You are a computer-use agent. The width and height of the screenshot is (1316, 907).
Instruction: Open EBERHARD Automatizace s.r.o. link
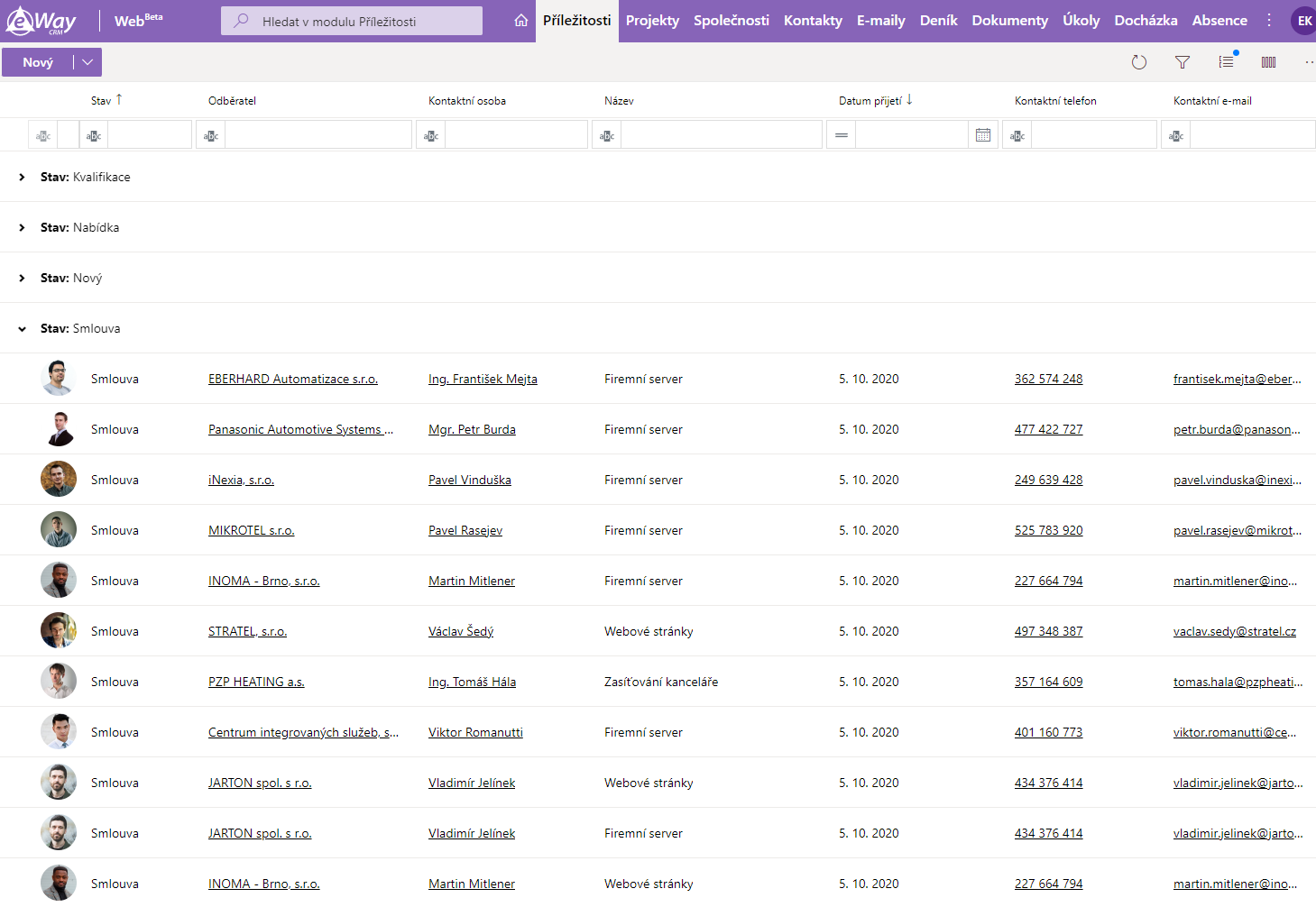coord(293,379)
